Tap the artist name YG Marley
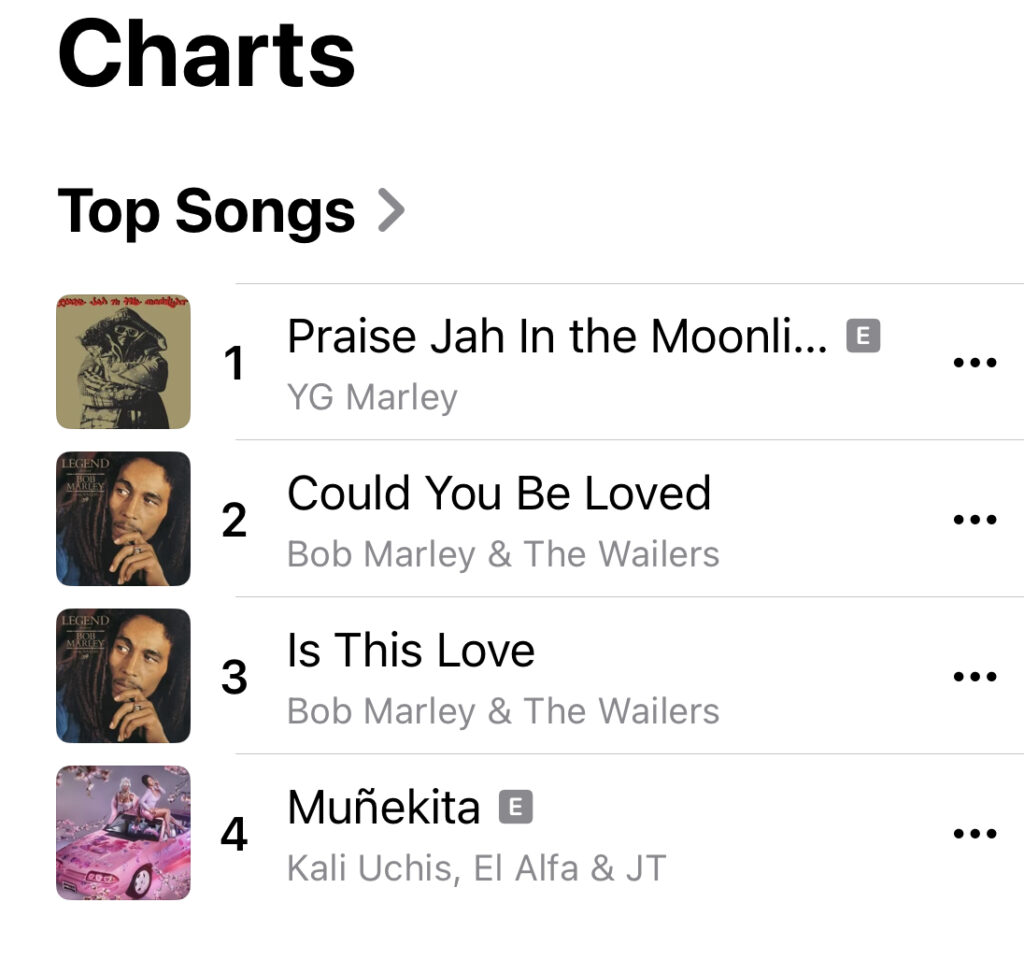Image resolution: width=1024 pixels, height=974 pixels. coord(372,398)
